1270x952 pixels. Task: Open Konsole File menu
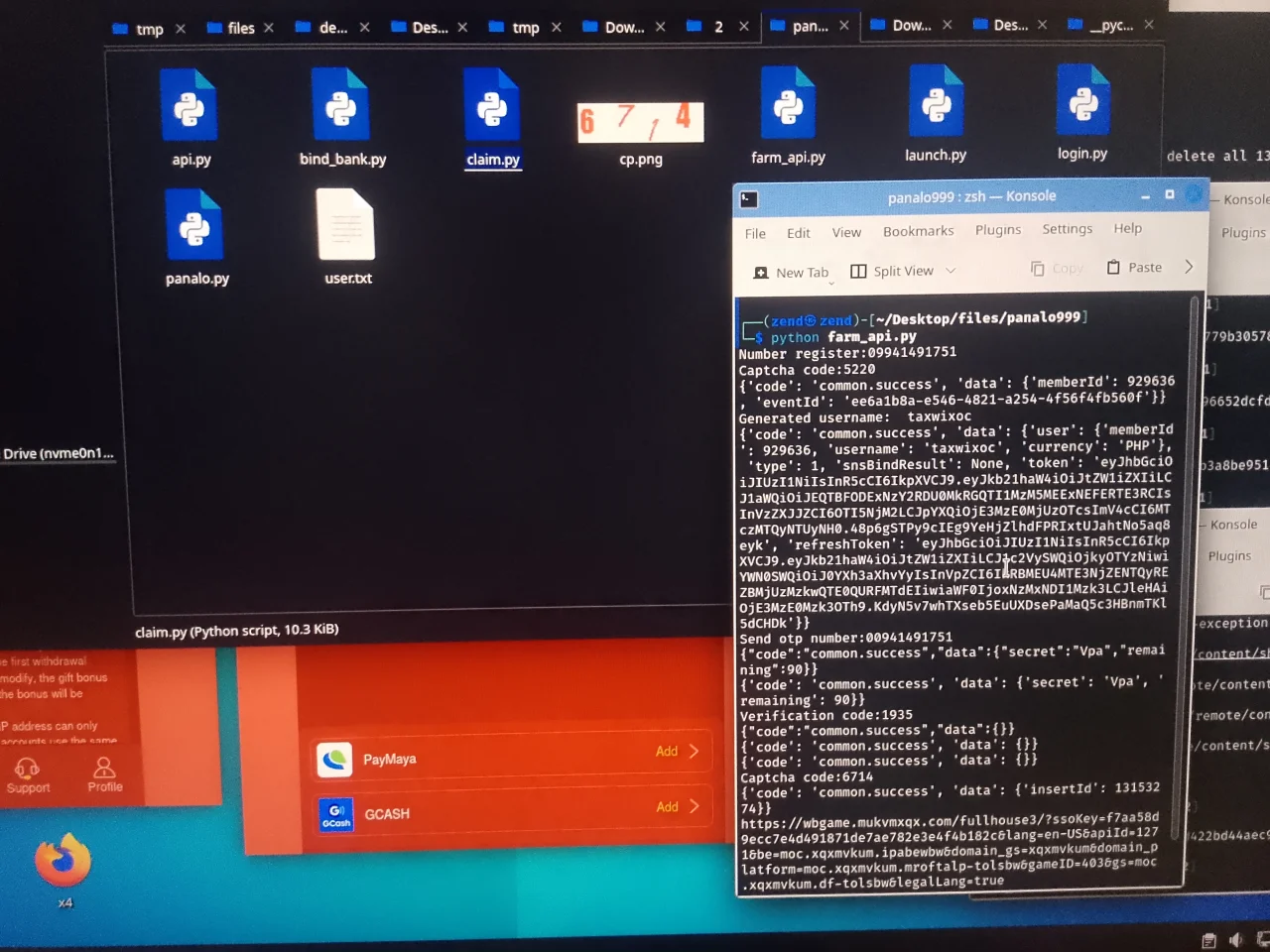755,234
